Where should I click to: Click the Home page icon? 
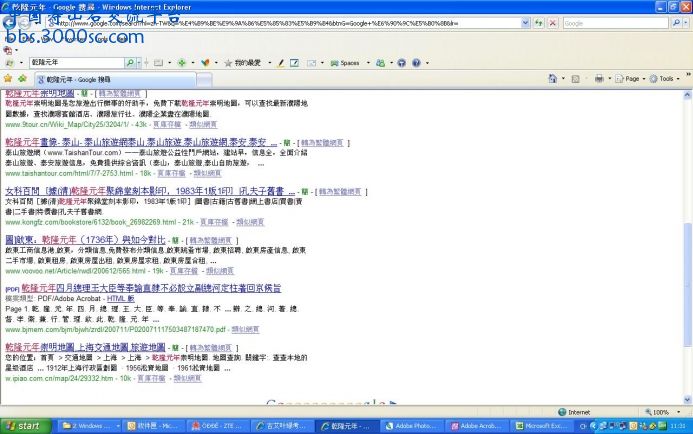(x=552, y=79)
